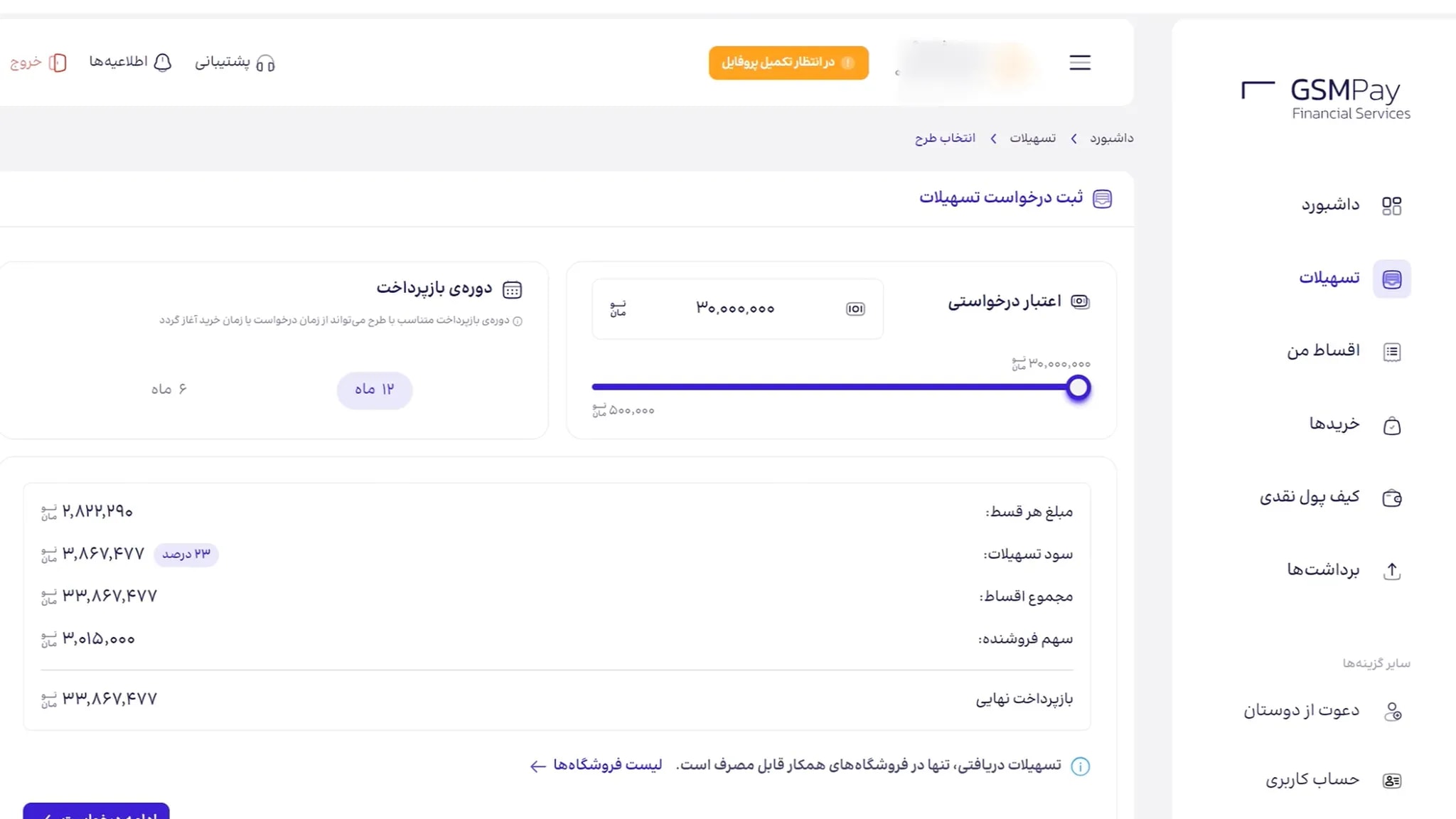
Task: Select the تسهیلات icon in the sidebar
Action: pos(1392,279)
